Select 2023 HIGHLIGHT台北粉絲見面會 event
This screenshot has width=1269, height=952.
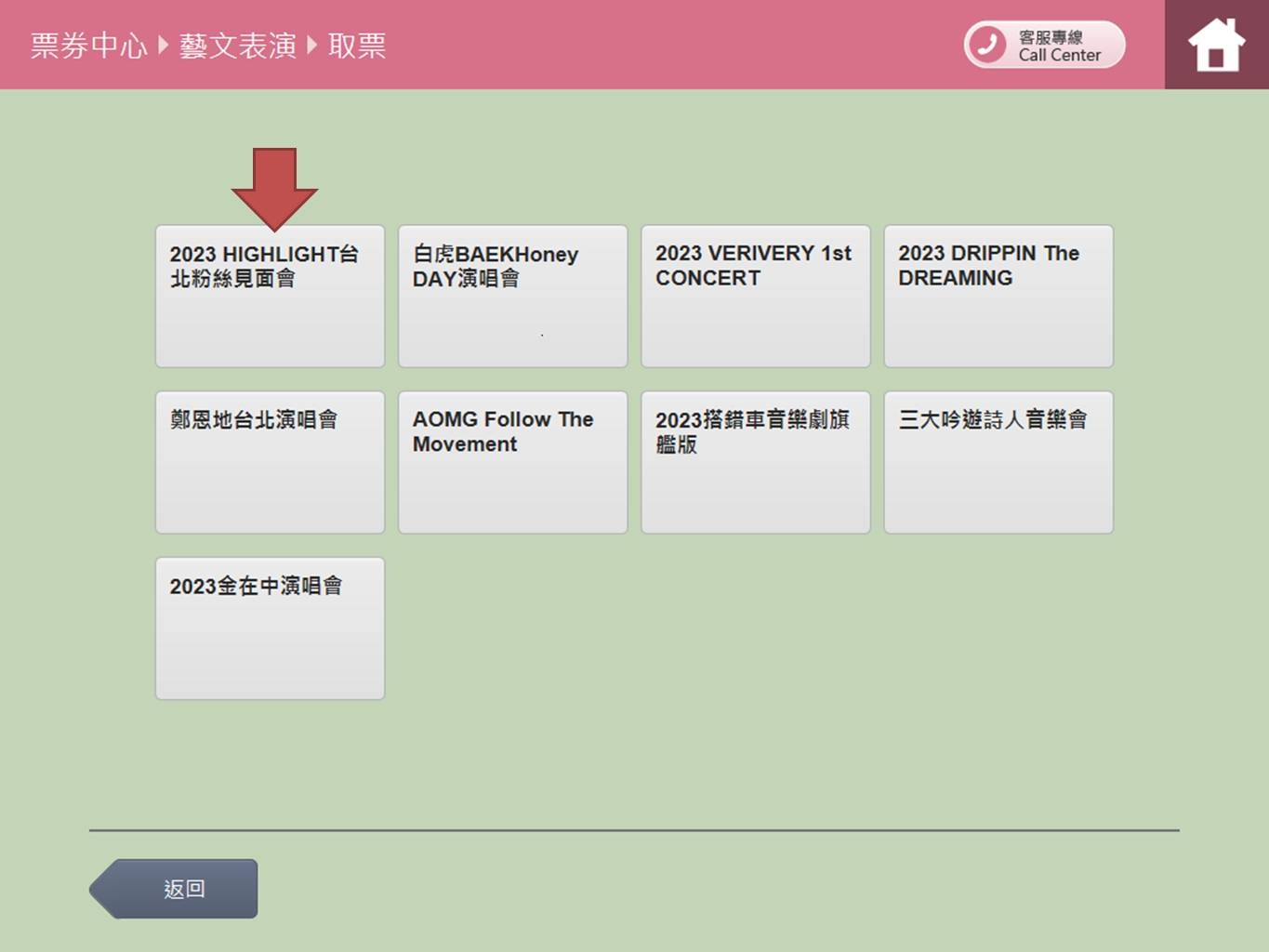pos(270,296)
